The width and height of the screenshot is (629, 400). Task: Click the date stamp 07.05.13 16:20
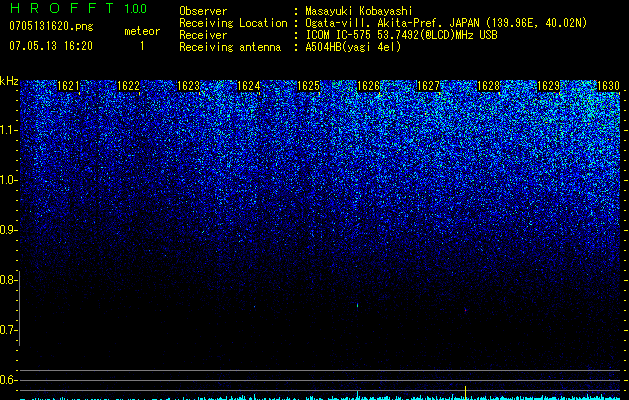51,46
